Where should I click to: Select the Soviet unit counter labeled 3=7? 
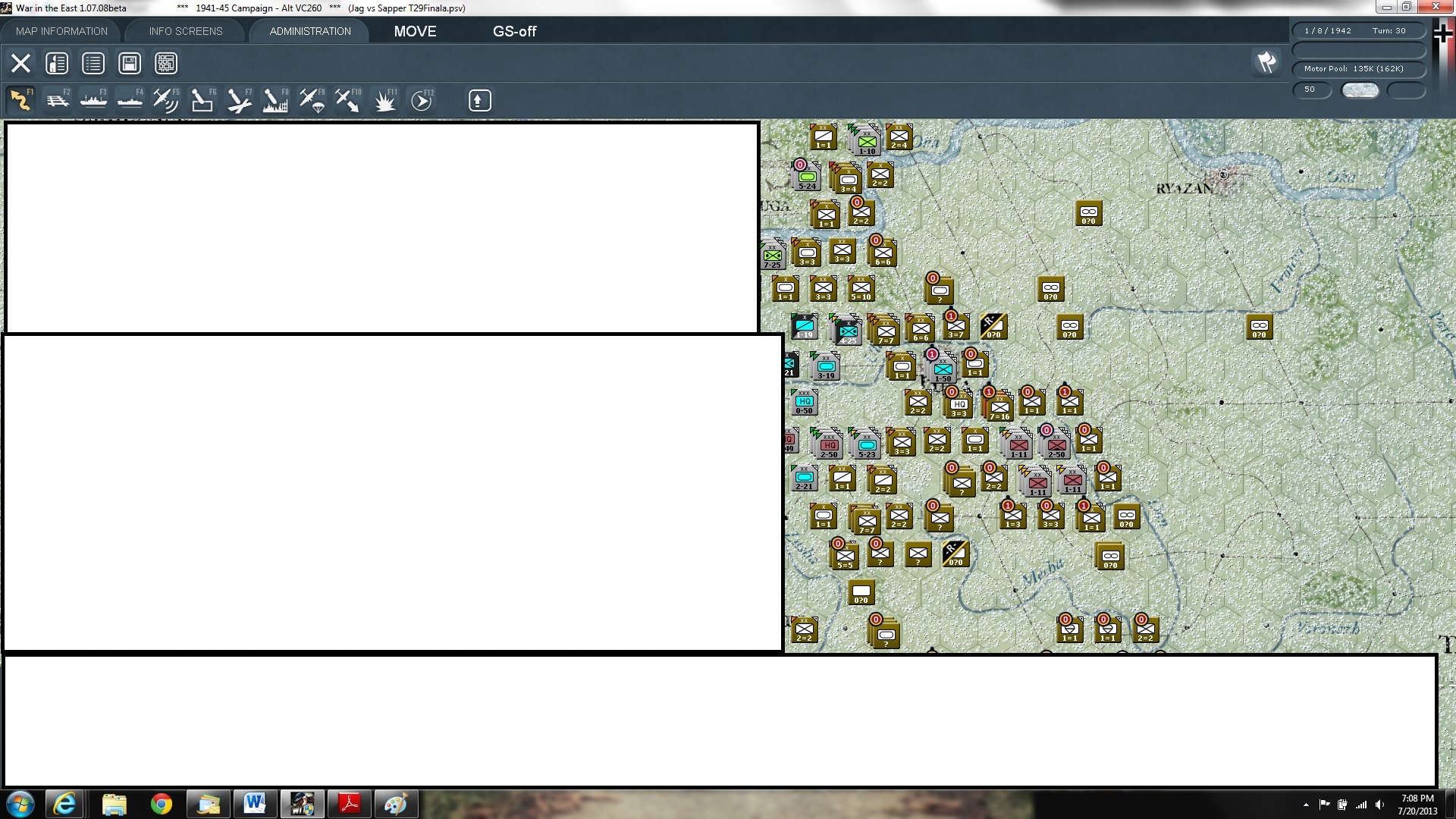(955, 326)
